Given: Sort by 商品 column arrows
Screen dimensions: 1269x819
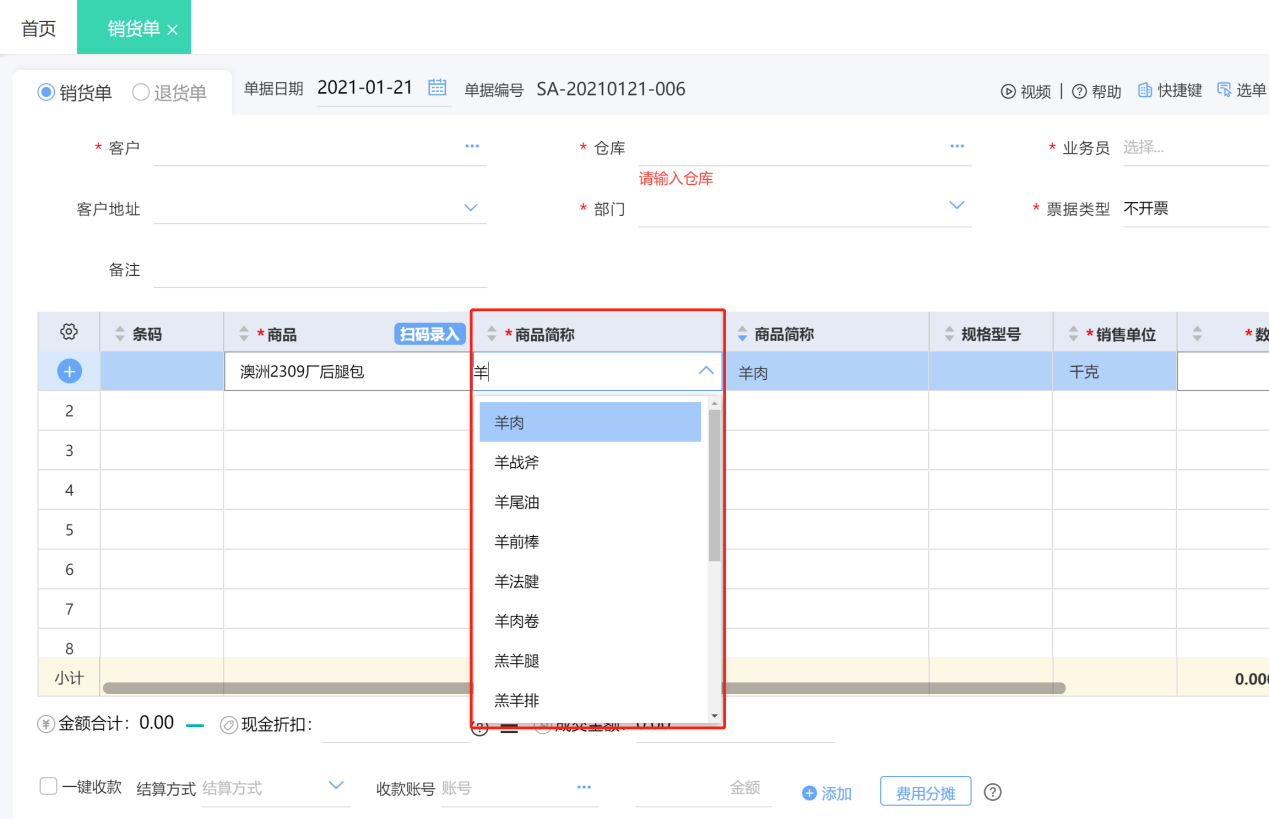Looking at the screenshot, I should tap(244, 334).
